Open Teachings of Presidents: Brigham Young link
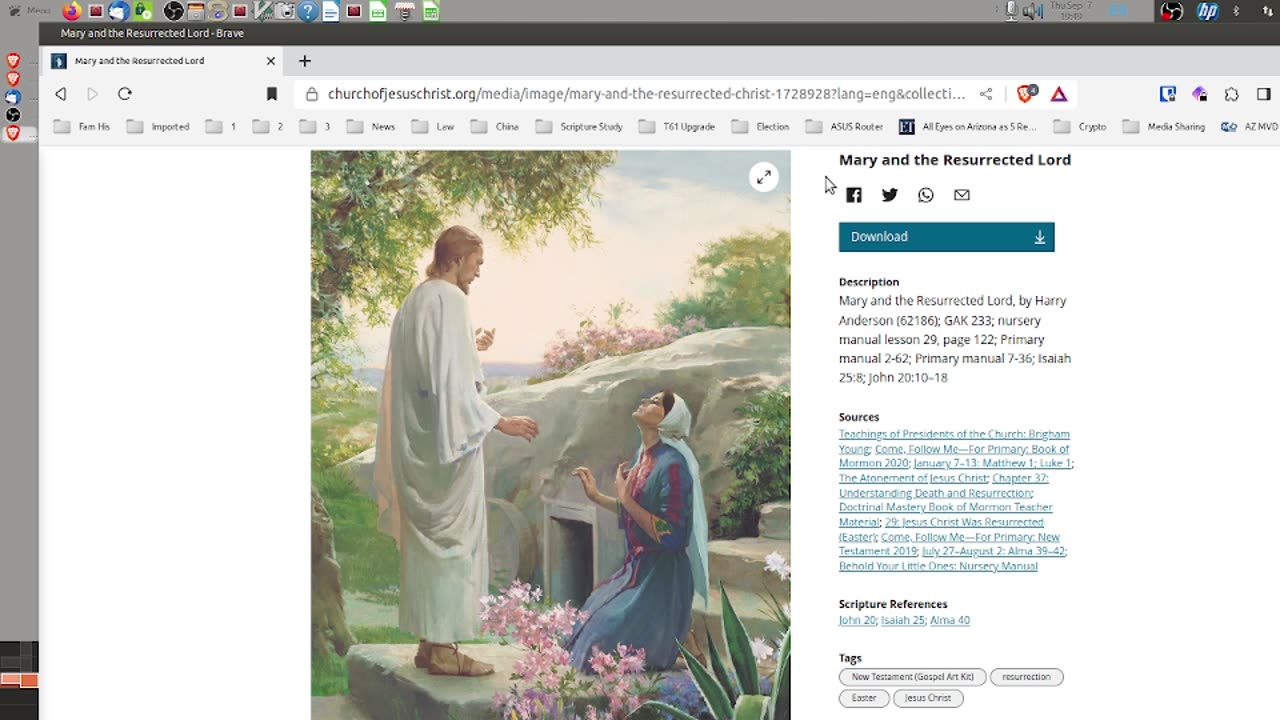This screenshot has width=1280, height=720. [x=954, y=434]
